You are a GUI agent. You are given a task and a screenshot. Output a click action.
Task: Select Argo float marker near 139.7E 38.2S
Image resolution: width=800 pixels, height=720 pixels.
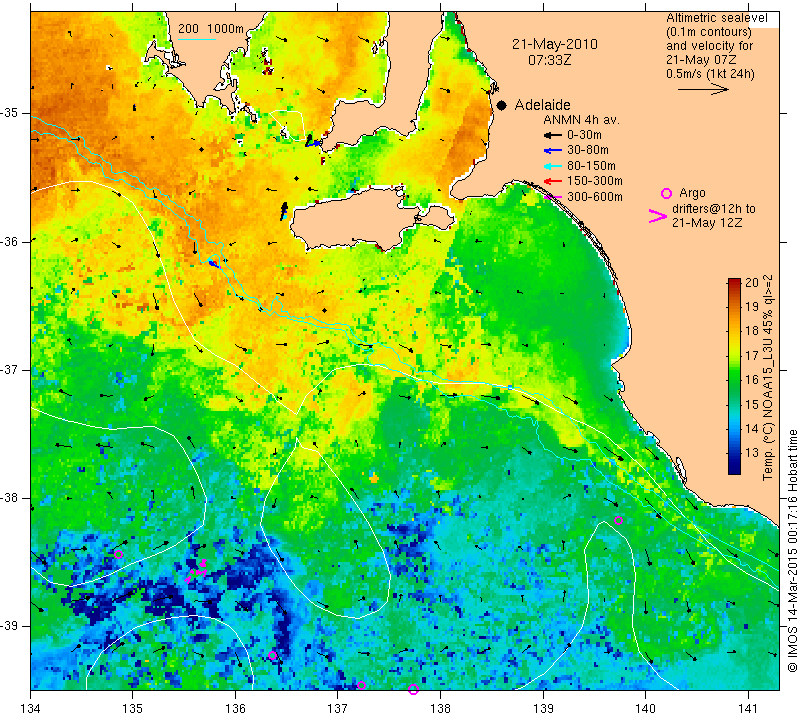(618, 520)
